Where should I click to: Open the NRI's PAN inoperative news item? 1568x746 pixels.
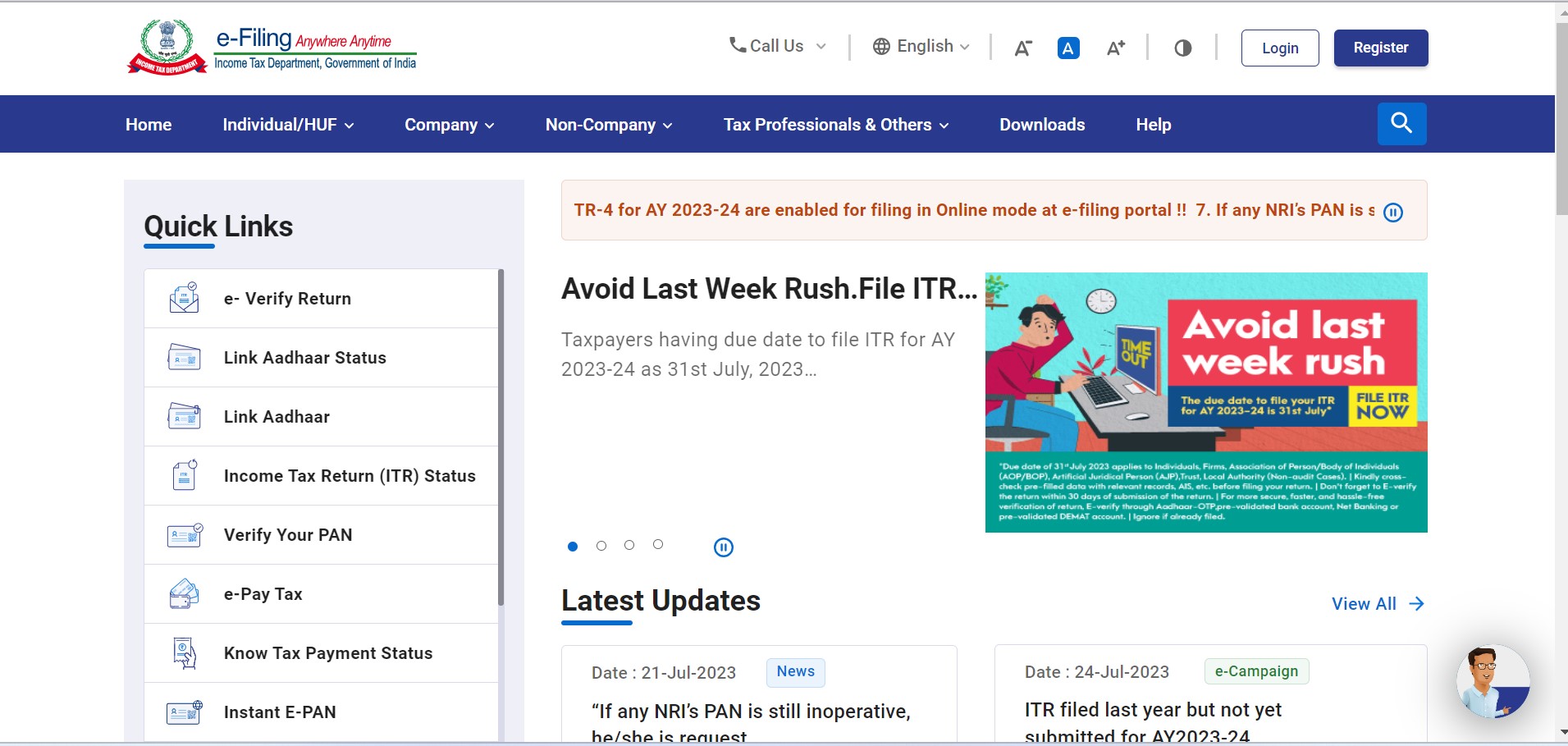(x=751, y=722)
